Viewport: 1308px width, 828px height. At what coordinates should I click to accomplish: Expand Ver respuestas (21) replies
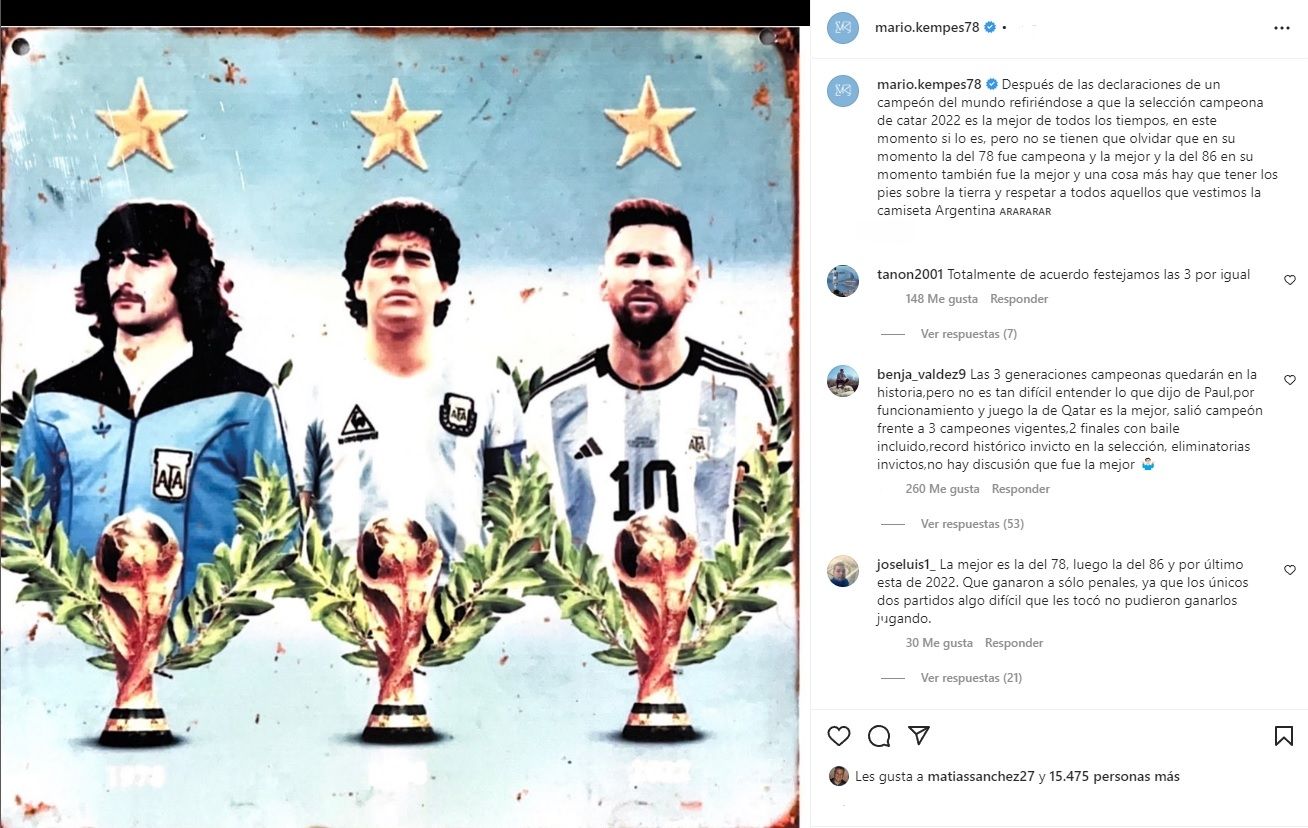pos(971,678)
